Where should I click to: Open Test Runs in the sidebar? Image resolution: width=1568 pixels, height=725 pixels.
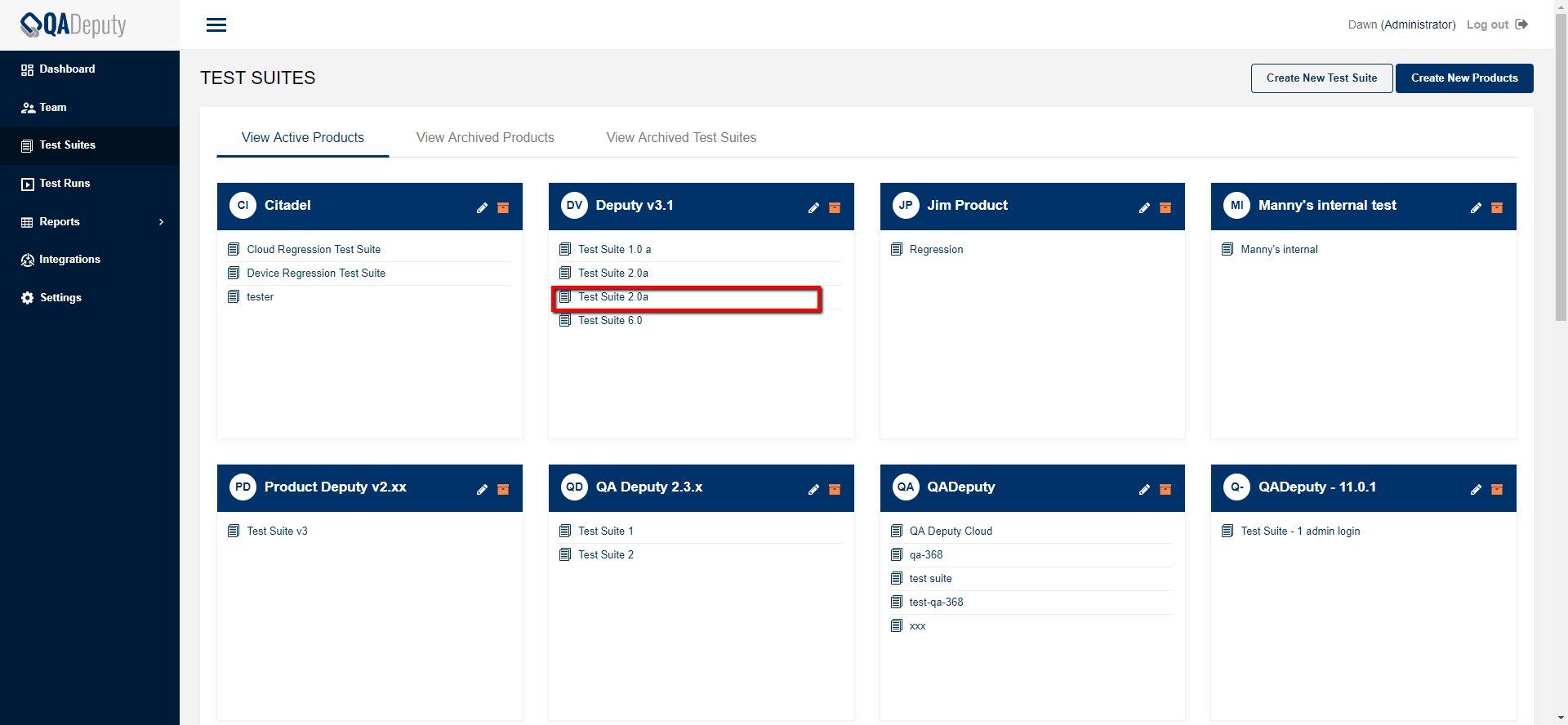click(x=90, y=184)
